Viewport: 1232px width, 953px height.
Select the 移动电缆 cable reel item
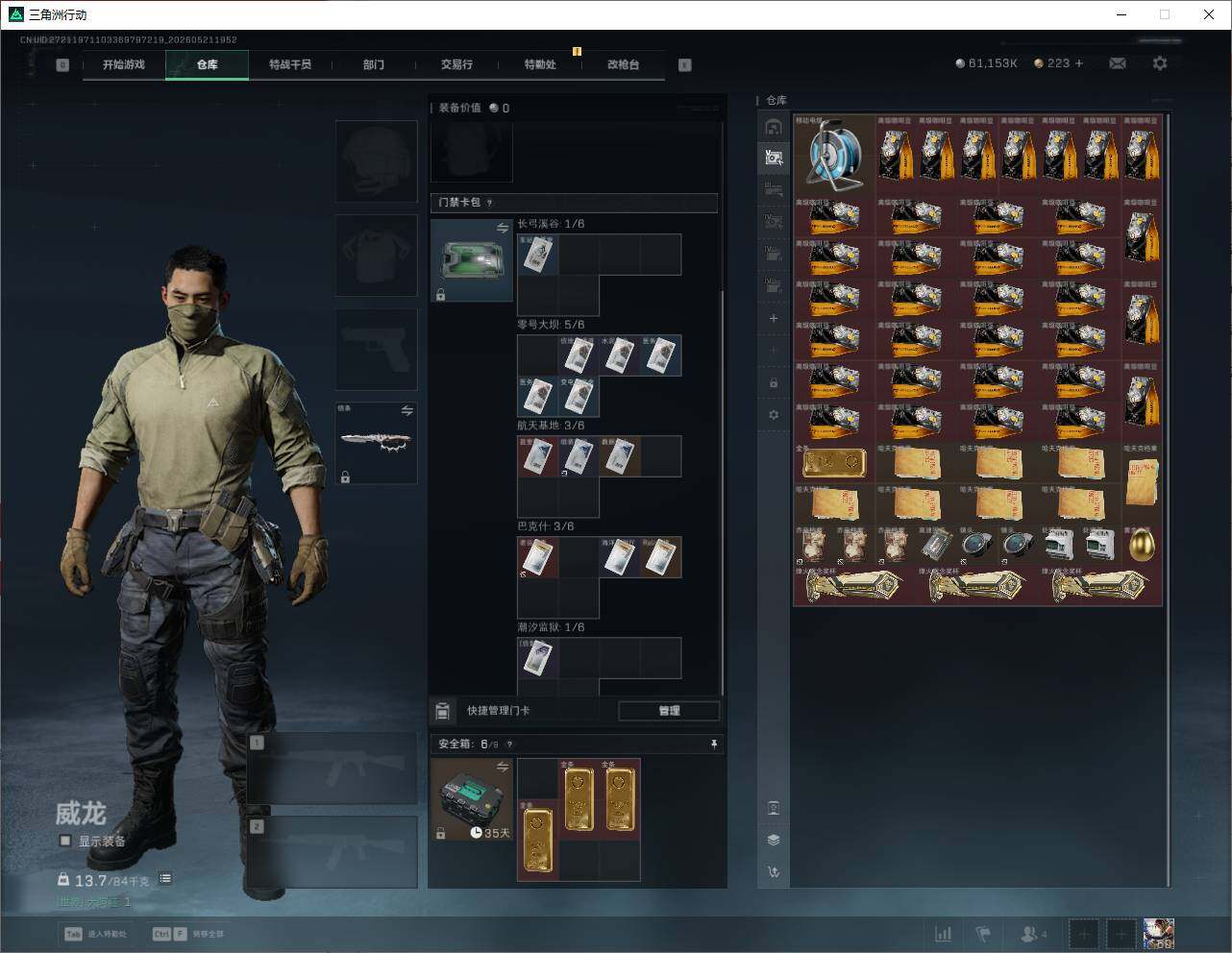click(835, 156)
